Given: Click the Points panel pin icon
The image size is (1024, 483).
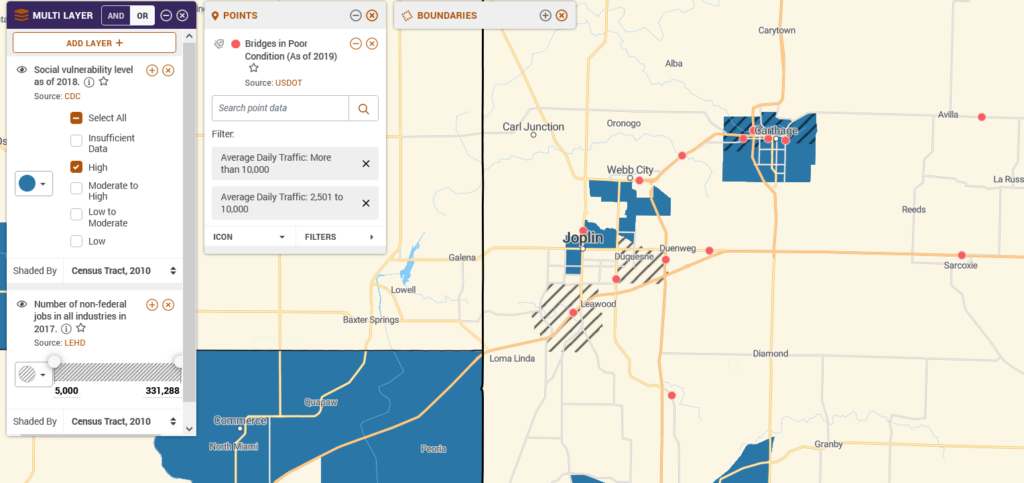Looking at the screenshot, I should (215, 16).
